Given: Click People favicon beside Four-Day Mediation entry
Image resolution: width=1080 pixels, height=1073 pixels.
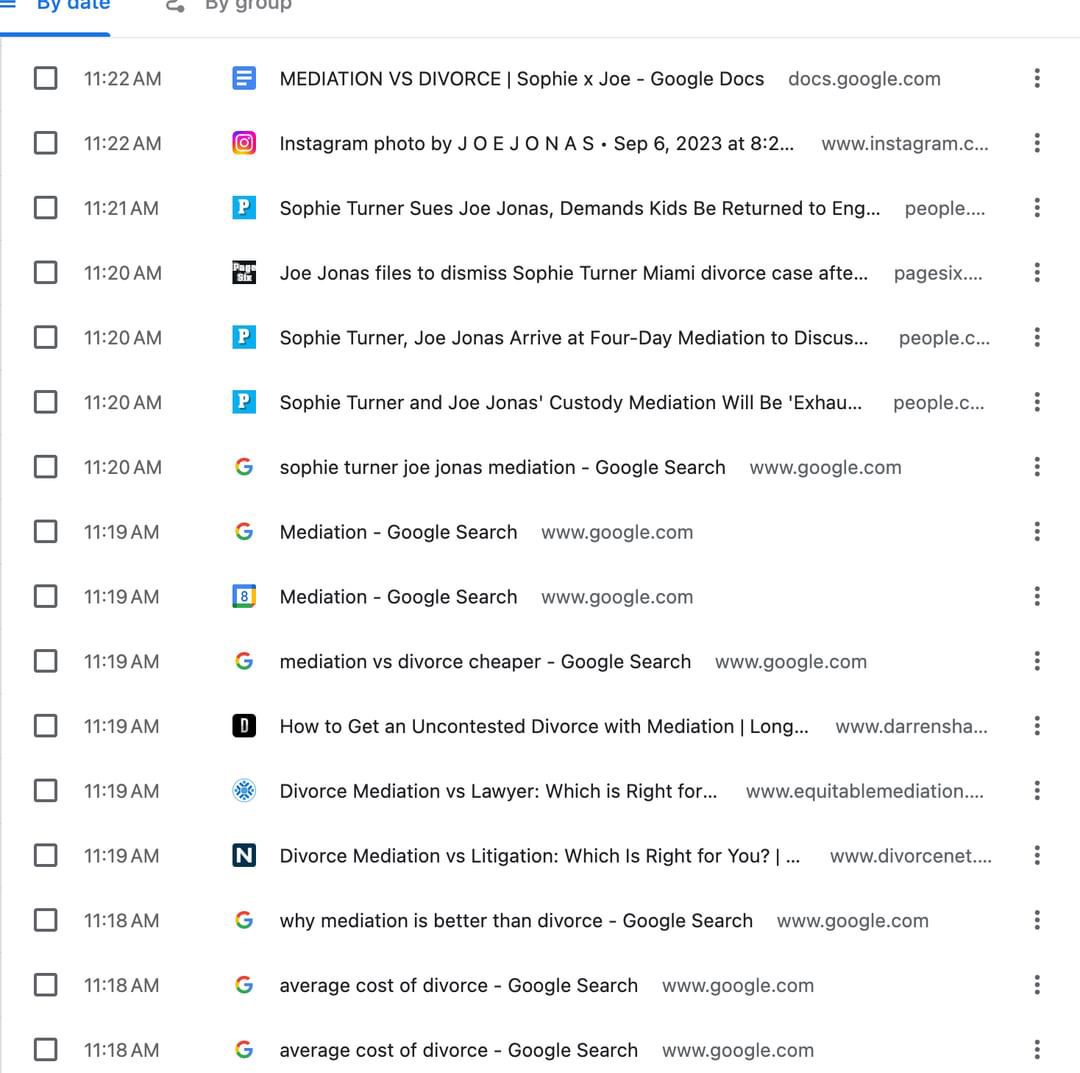Looking at the screenshot, I should 244,337.
